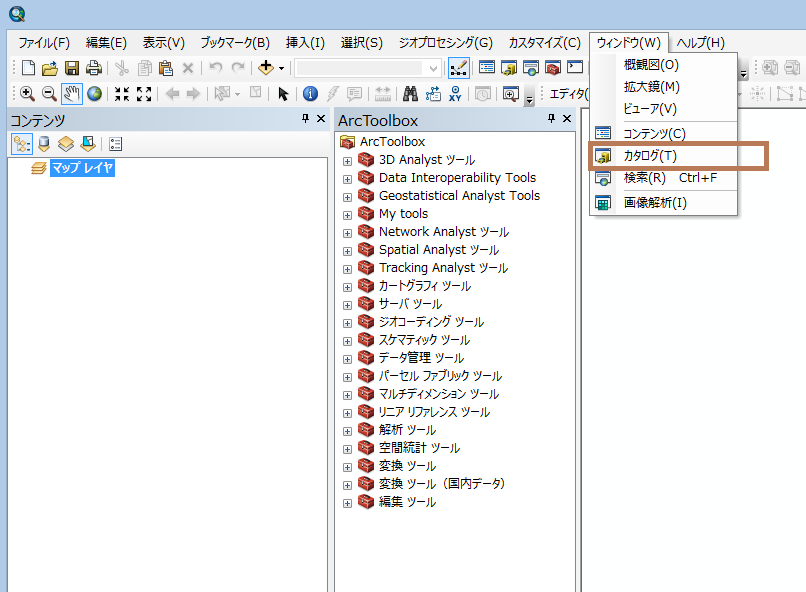
Task: Select the Zoom In magnifier tool
Action: [x=27, y=94]
